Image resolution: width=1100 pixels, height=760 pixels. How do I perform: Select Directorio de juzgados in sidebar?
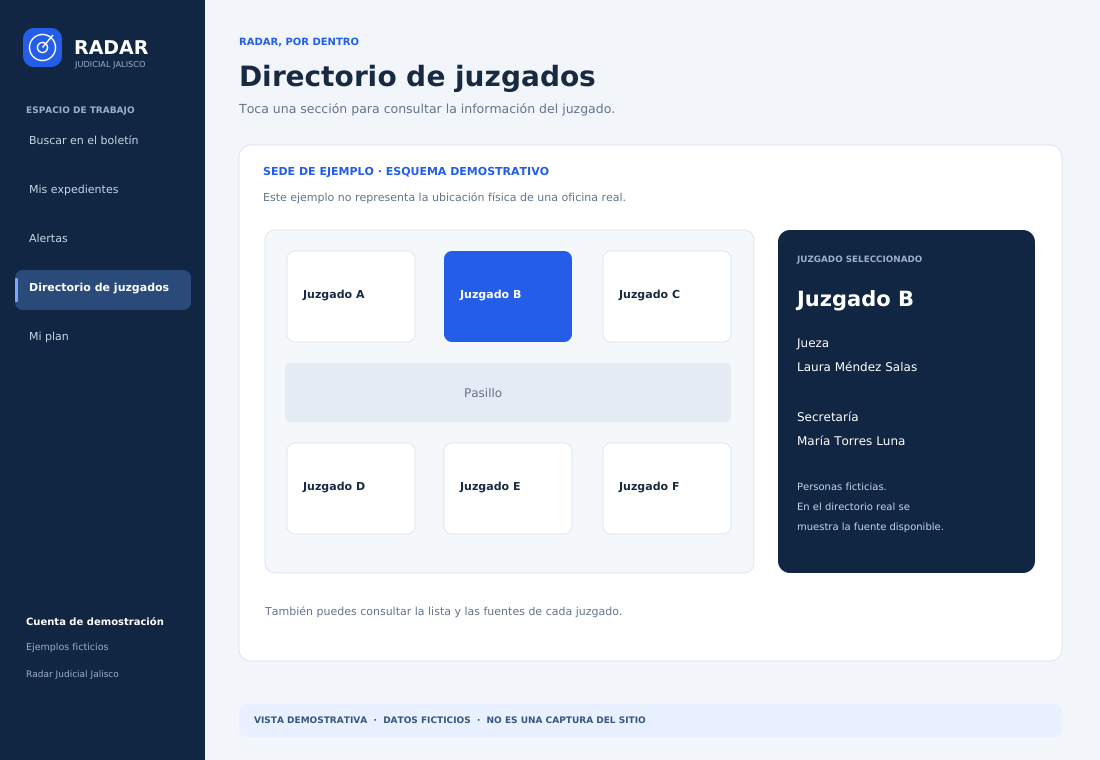102,290
